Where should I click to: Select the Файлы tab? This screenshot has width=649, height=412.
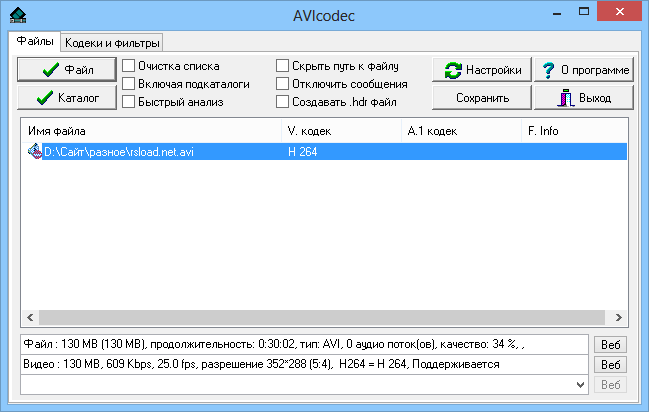click(35, 41)
